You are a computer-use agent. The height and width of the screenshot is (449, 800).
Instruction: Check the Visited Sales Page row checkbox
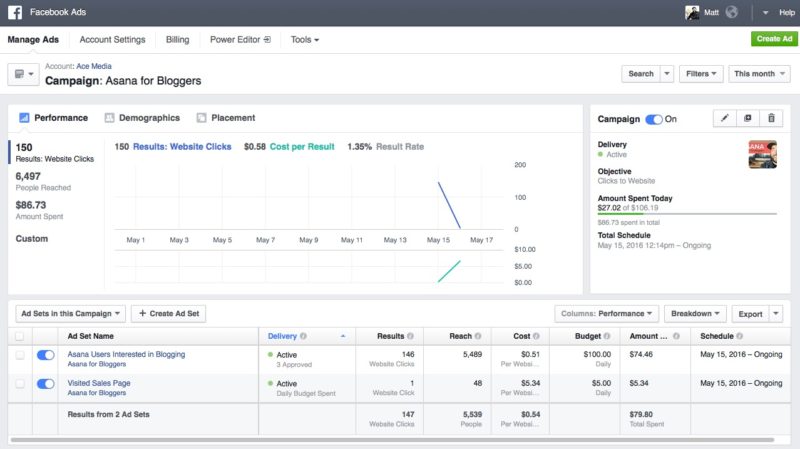click(19, 384)
